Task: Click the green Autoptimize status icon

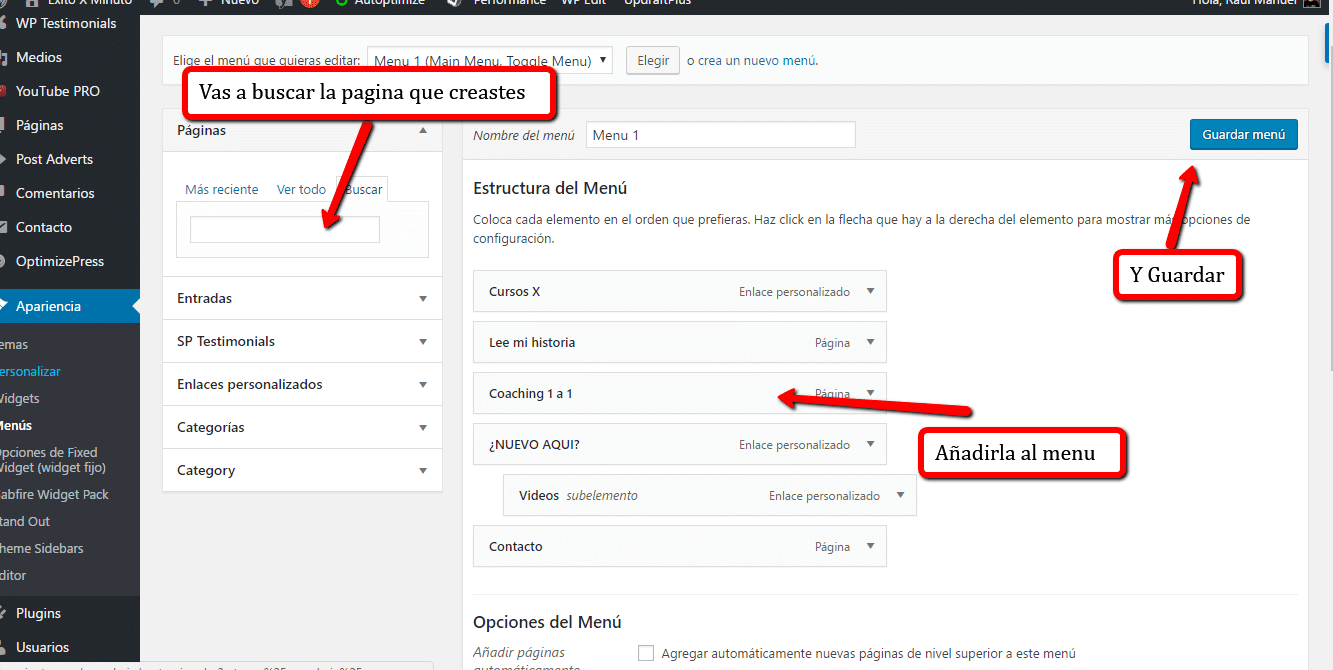Action: tap(342, 3)
